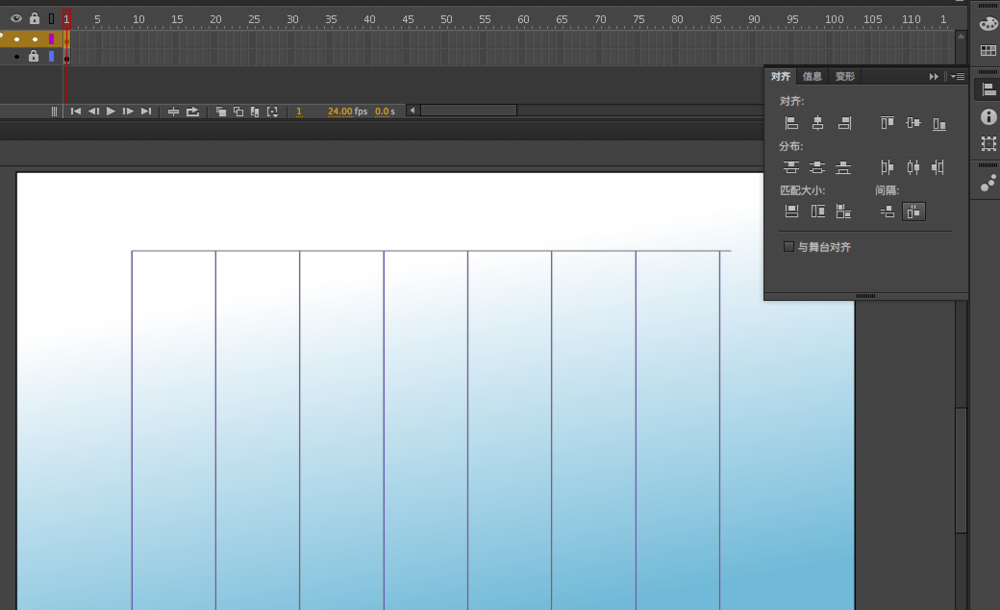
Task: Choose distribute vertical center icon
Action: coord(817,167)
